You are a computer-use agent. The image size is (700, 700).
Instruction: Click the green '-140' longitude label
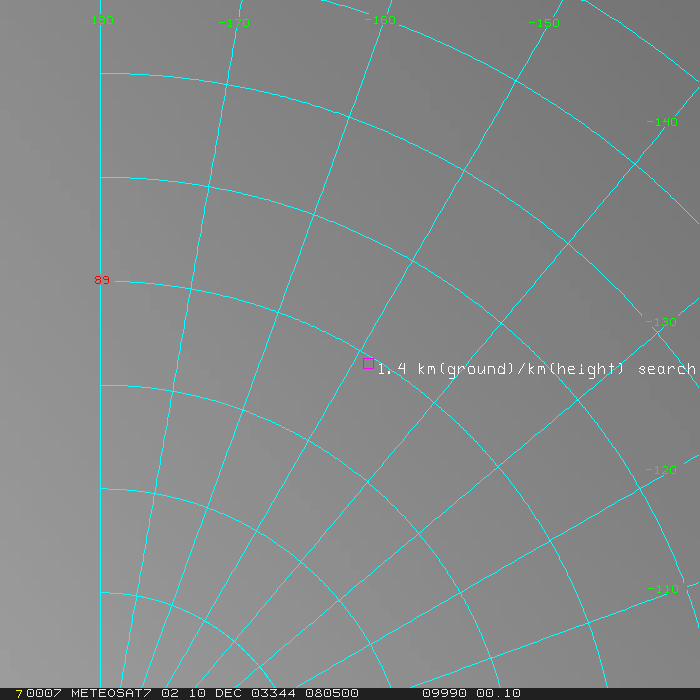pos(662,122)
